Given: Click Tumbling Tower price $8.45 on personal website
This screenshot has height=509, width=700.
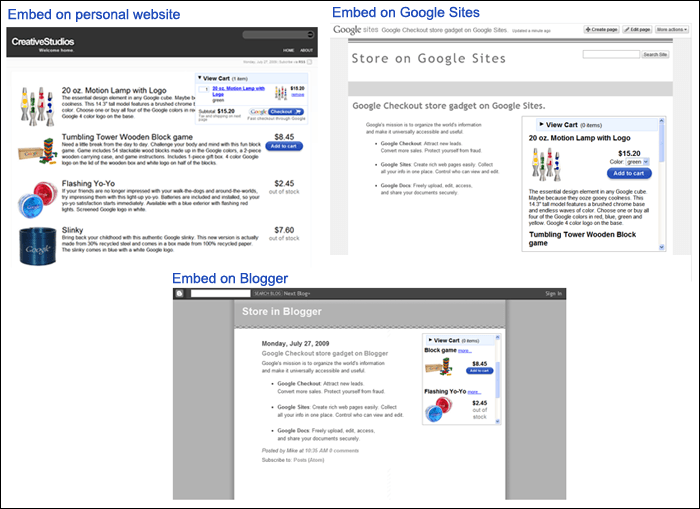Looking at the screenshot, I should tap(284, 137).
